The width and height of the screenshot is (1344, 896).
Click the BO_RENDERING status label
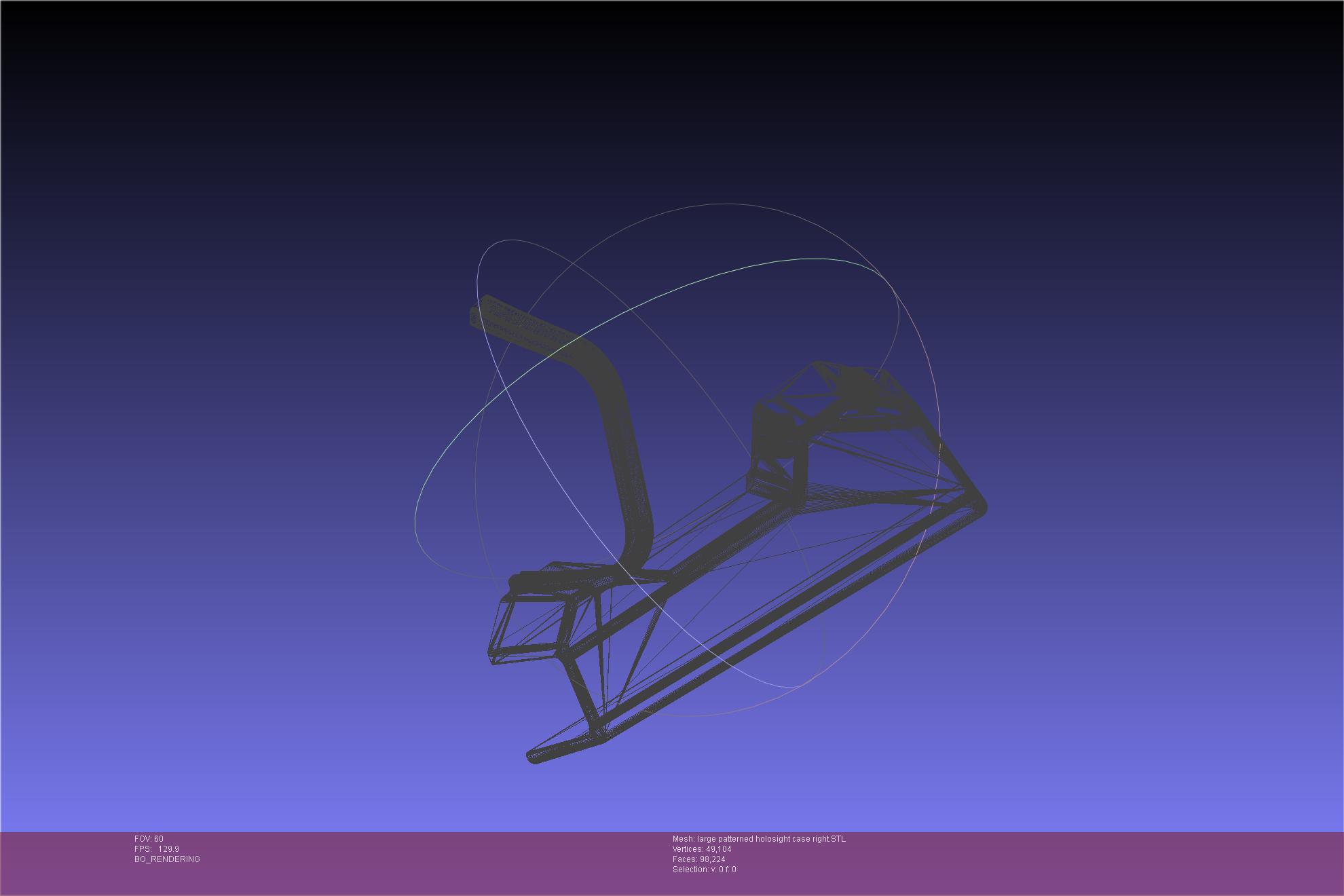pyautogui.click(x=167, y=859)
